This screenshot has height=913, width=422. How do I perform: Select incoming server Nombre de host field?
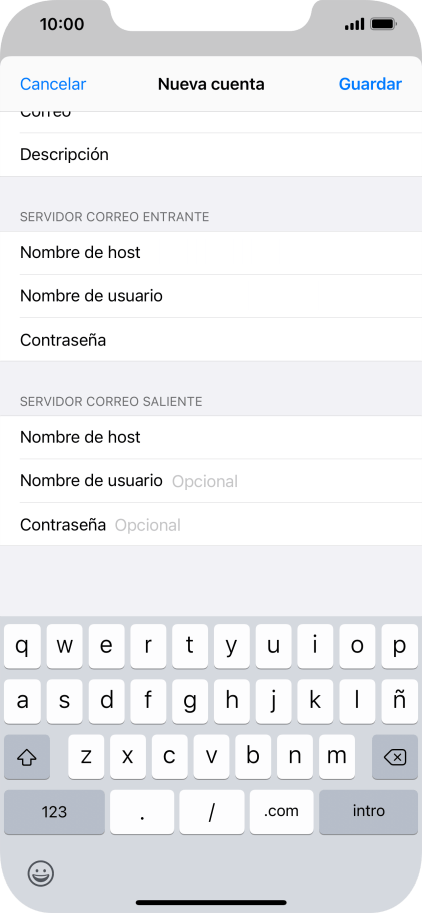pyautogui.click(x=211, y=253)
